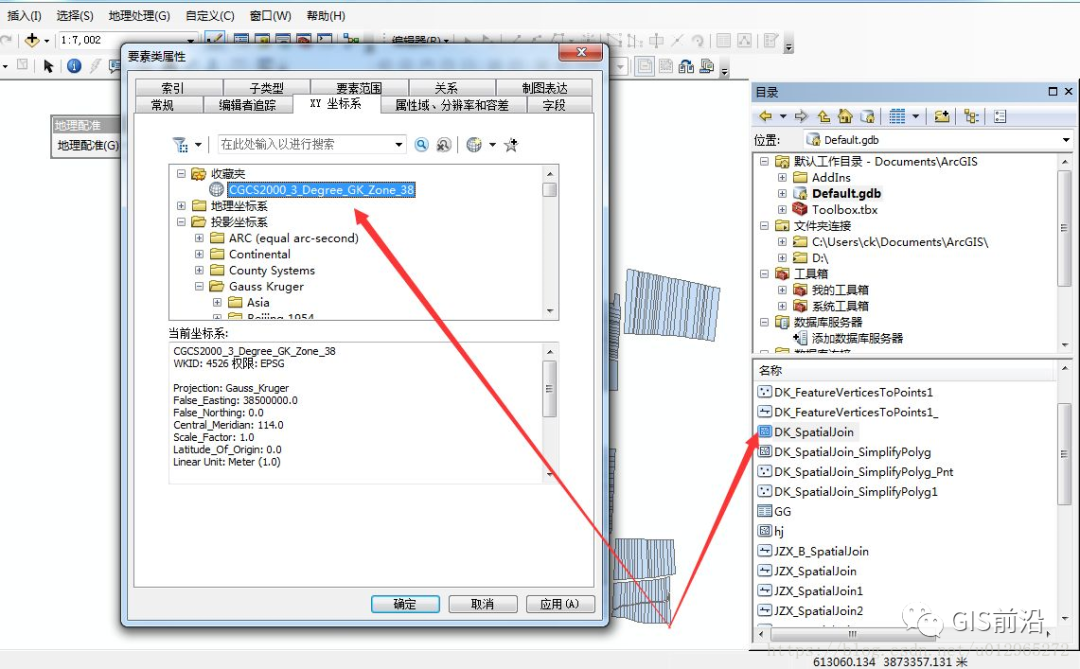Click coordinate system tree vertical scrollbar
1080x669 pixels.
(550, 241)
